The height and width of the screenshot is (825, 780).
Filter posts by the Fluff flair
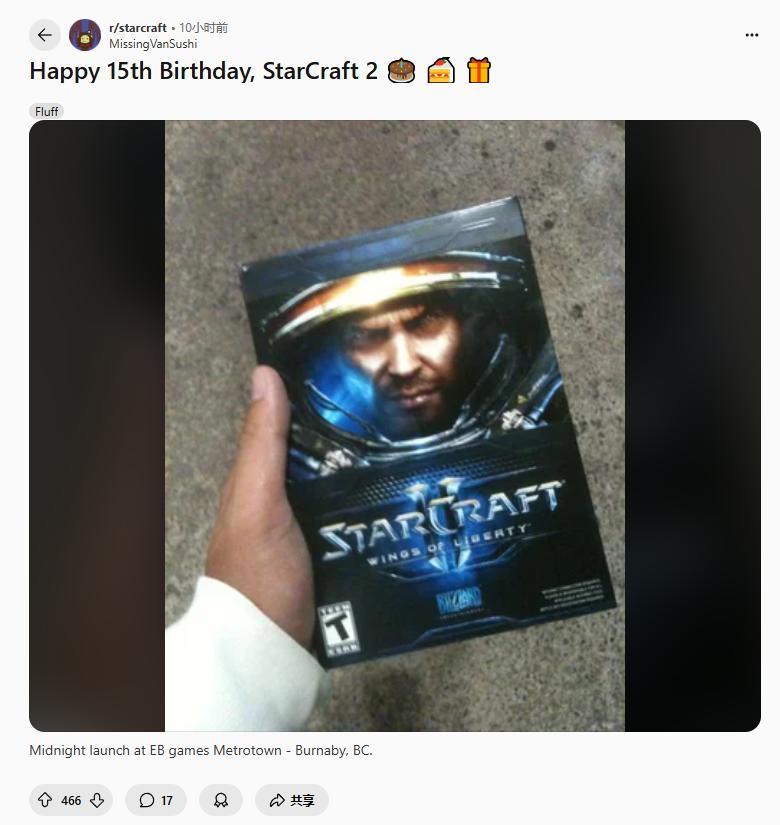tap(47, 112)
